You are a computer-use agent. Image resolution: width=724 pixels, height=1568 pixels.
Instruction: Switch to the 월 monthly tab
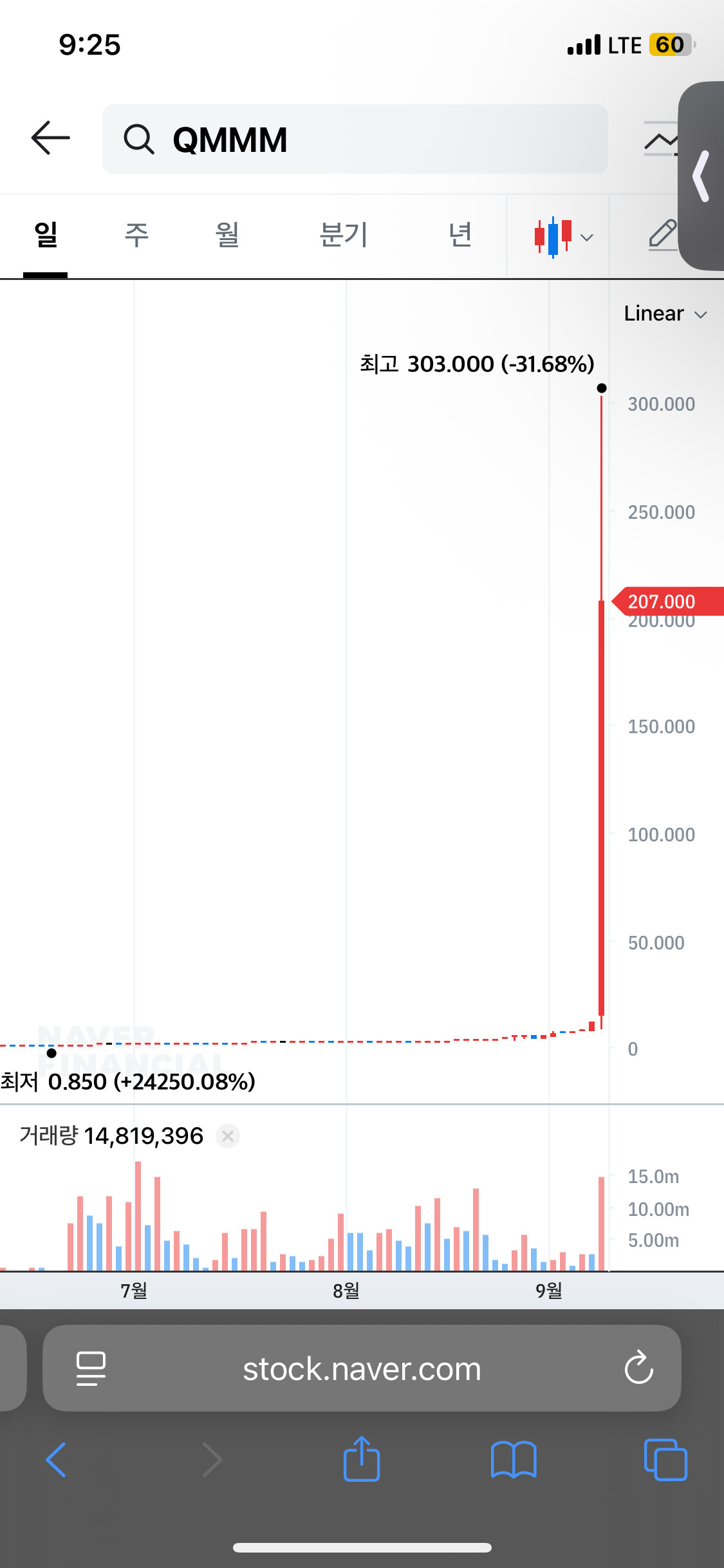tap(227, 234)
